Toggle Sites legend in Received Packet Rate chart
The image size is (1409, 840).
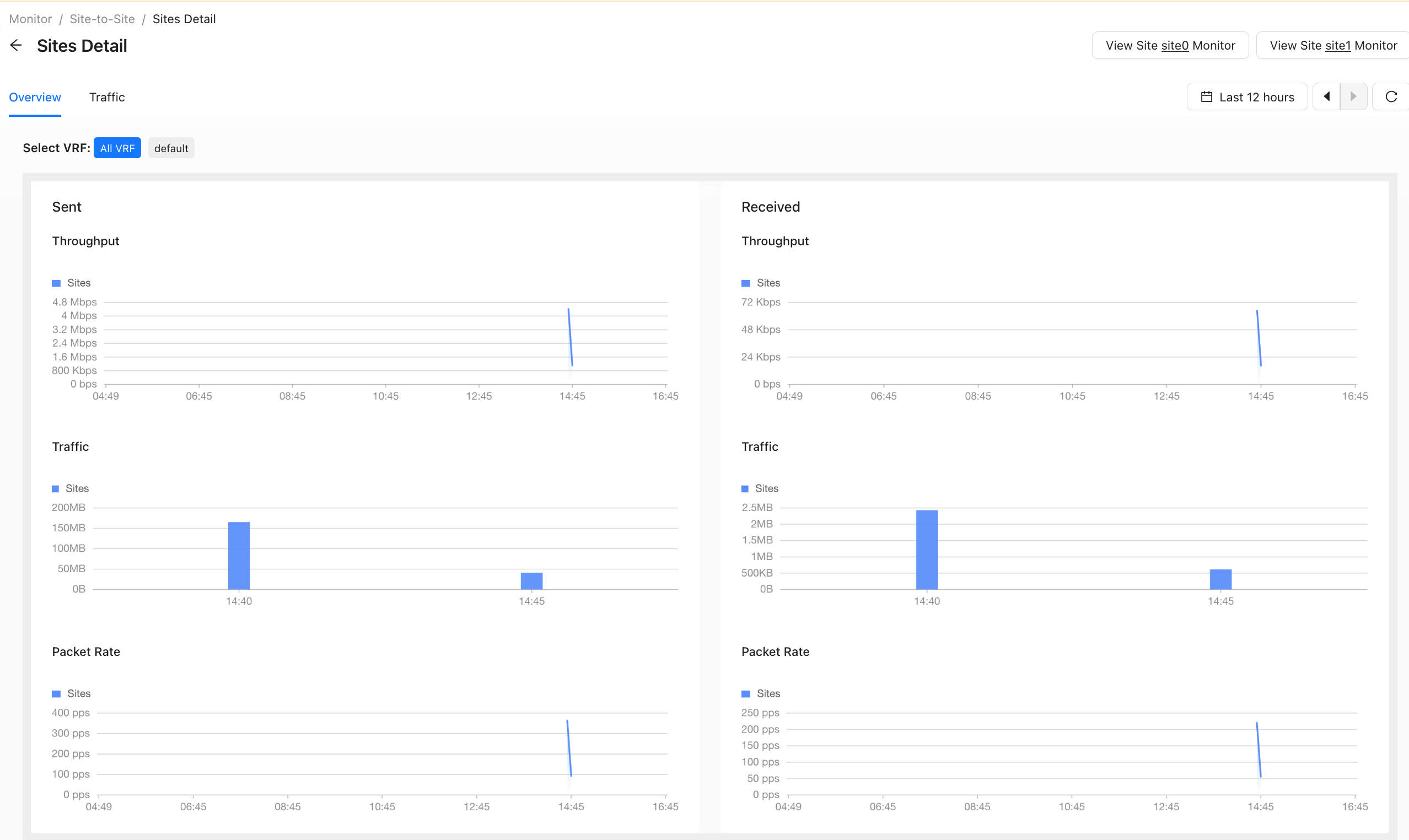(761, 693)
